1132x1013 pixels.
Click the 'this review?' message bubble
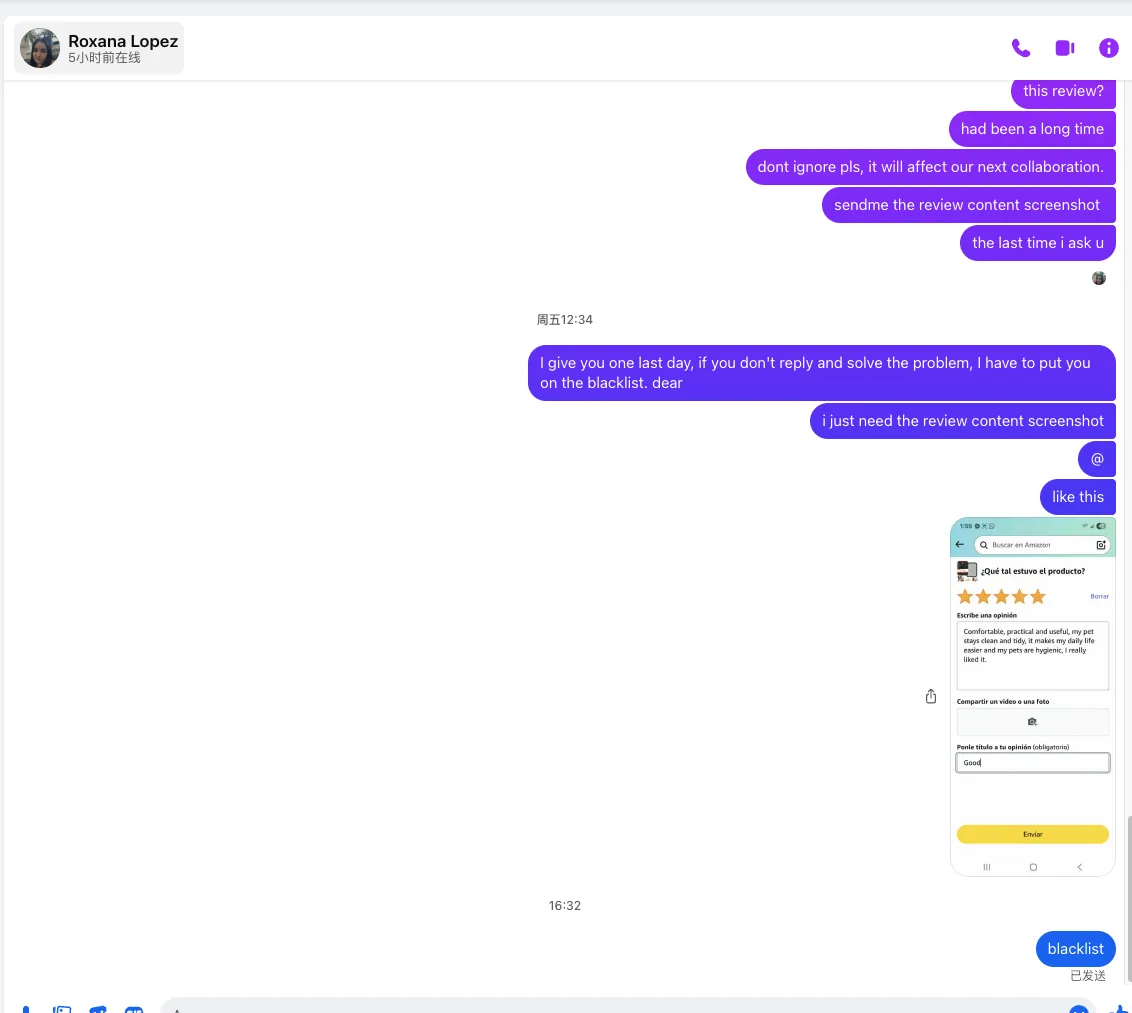(x=1063, y=92)
